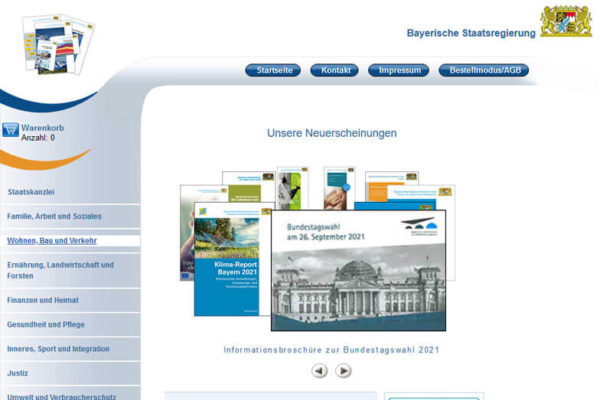Select Finanzen und Heimat category

click(43, 300)
